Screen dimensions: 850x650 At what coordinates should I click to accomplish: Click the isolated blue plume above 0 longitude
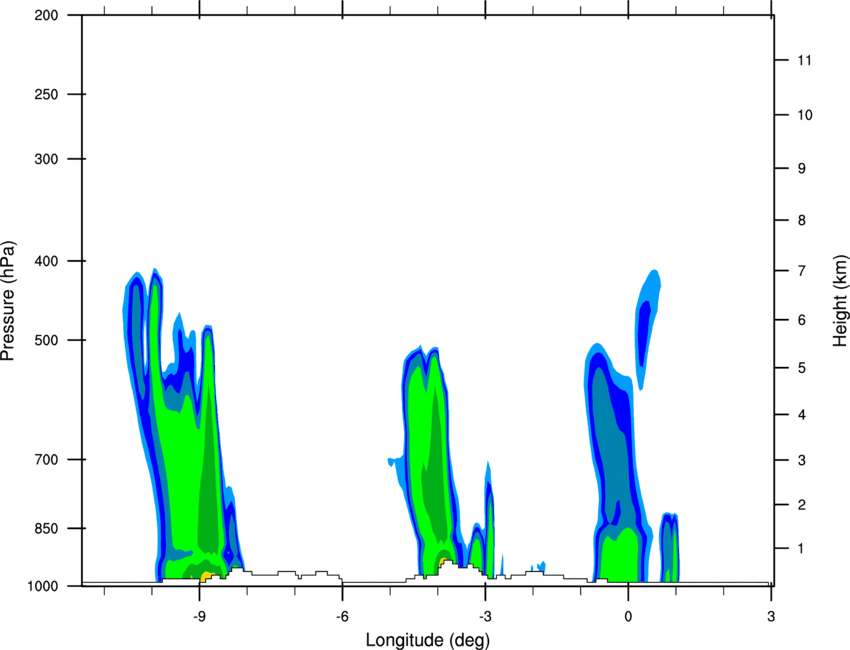click(x=647, y=329)
